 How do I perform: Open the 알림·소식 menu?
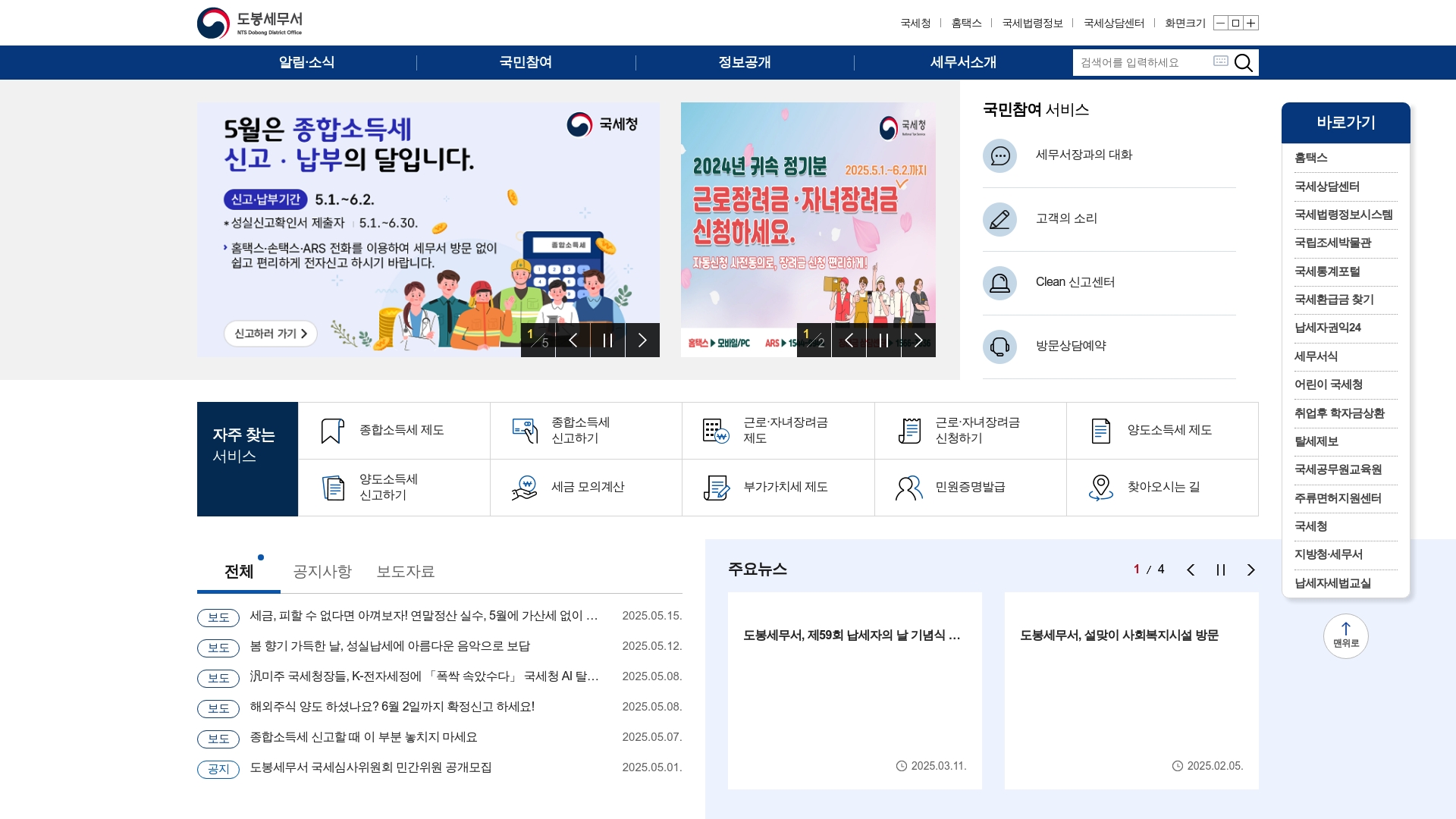pyautogui.click(x=306, y=62)
